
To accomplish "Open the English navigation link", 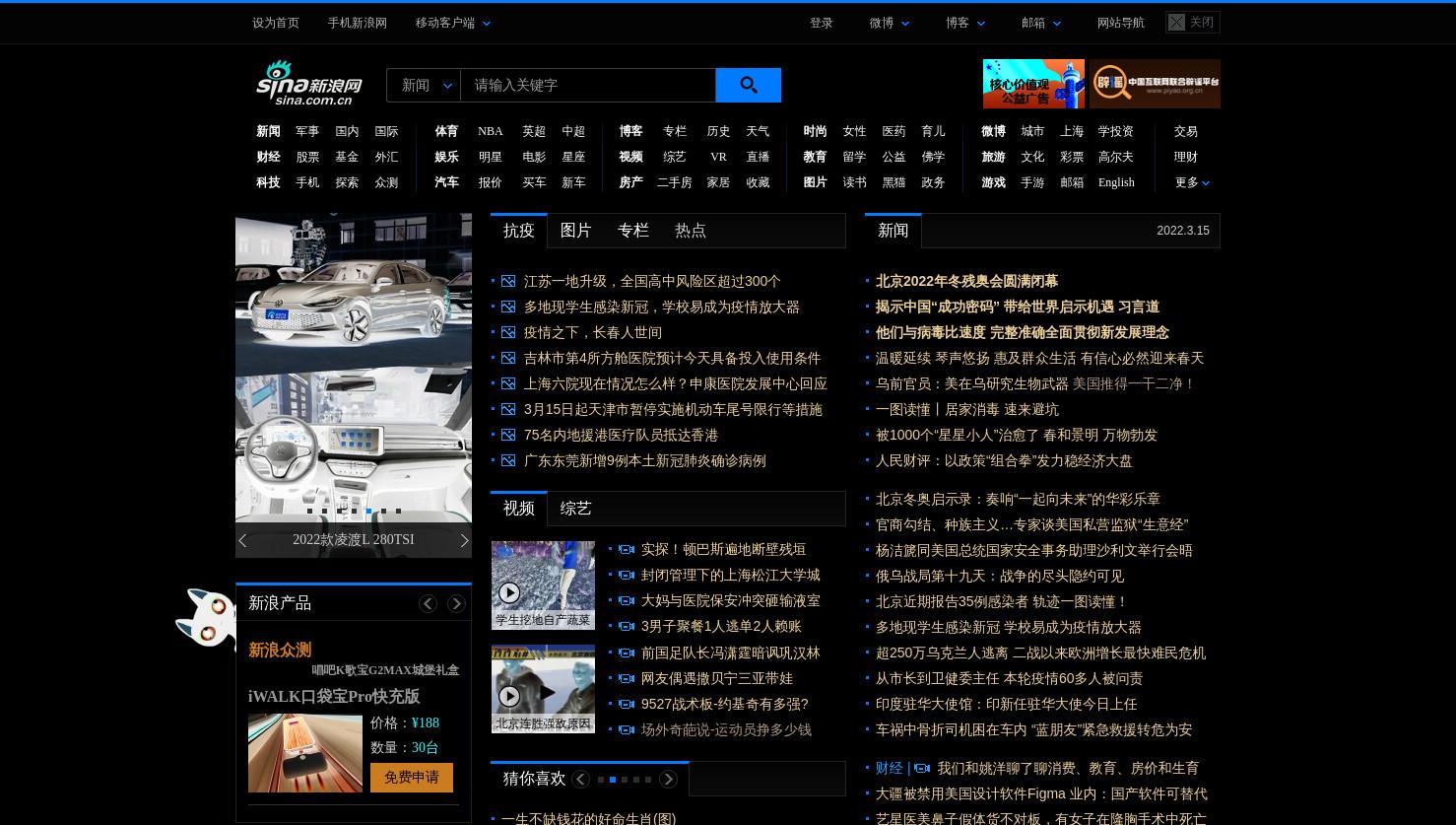I will [x=1116, y=182].
